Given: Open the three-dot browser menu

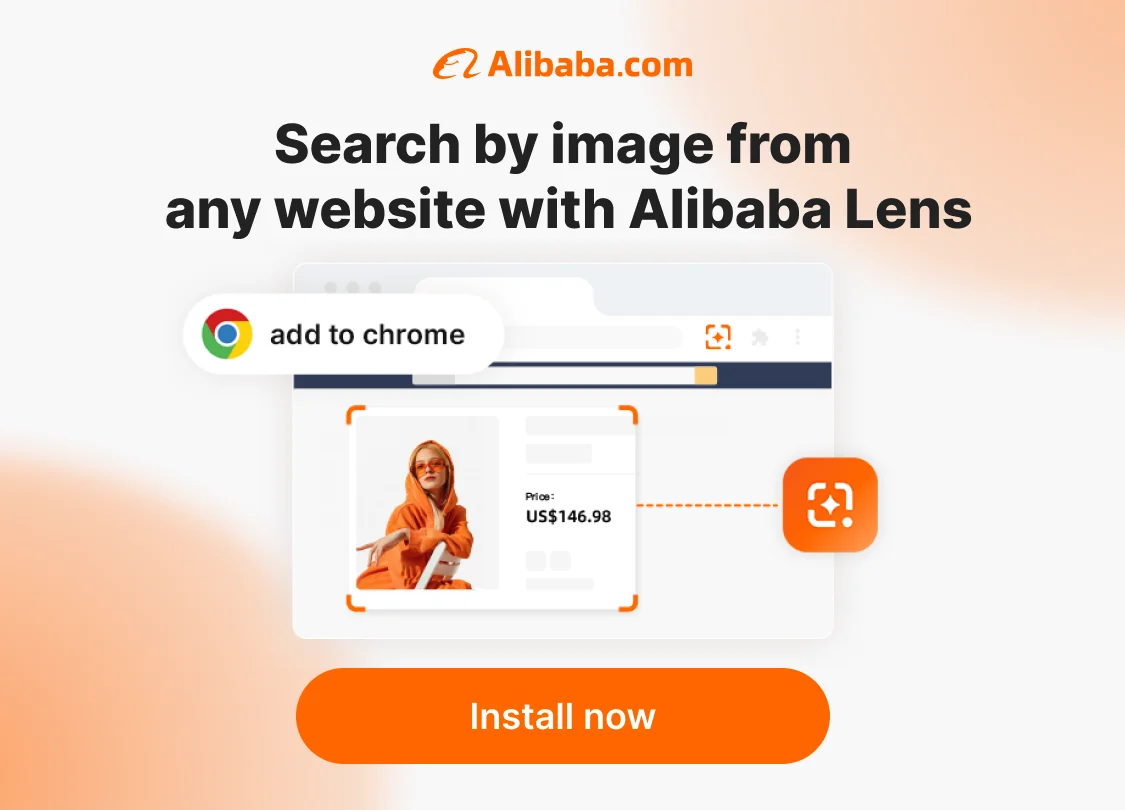Looking at the screenshot, I should click(x=798, y=336).
